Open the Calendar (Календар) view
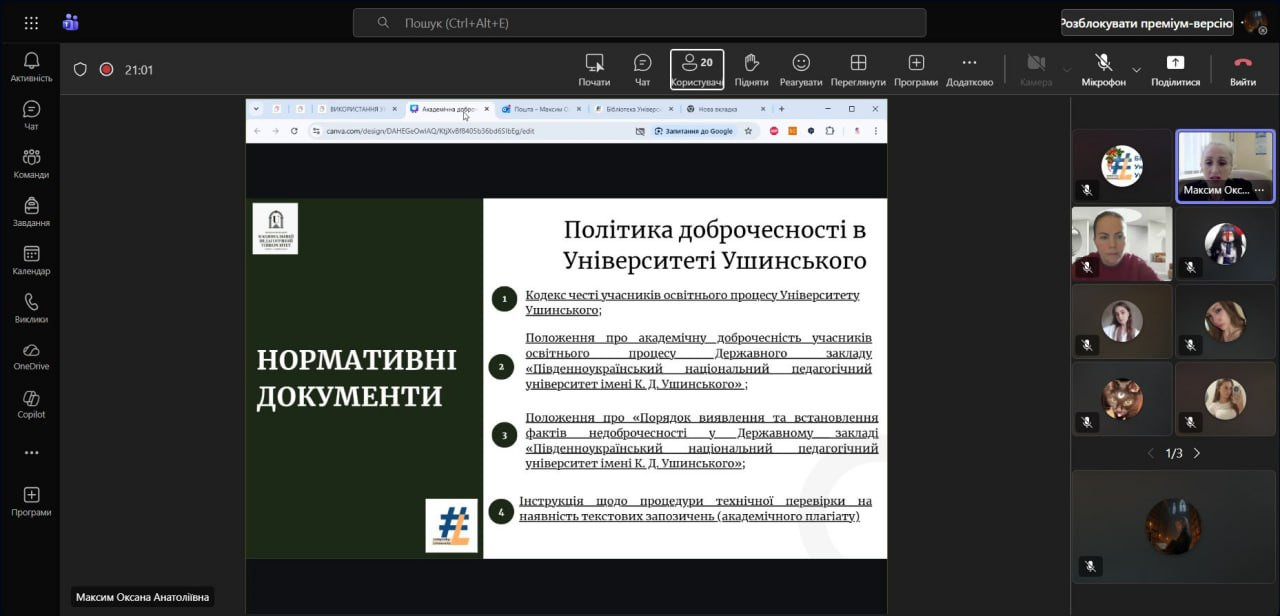The image size is (1280, 616). [x=31, y=260]
